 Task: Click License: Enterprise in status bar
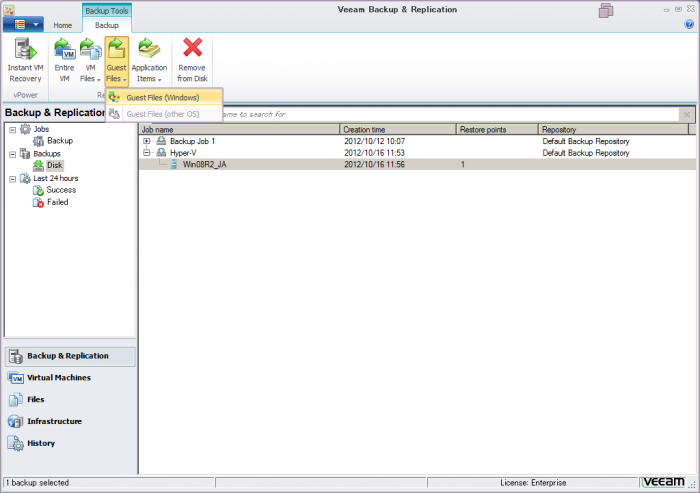click(x=533, y=483)
